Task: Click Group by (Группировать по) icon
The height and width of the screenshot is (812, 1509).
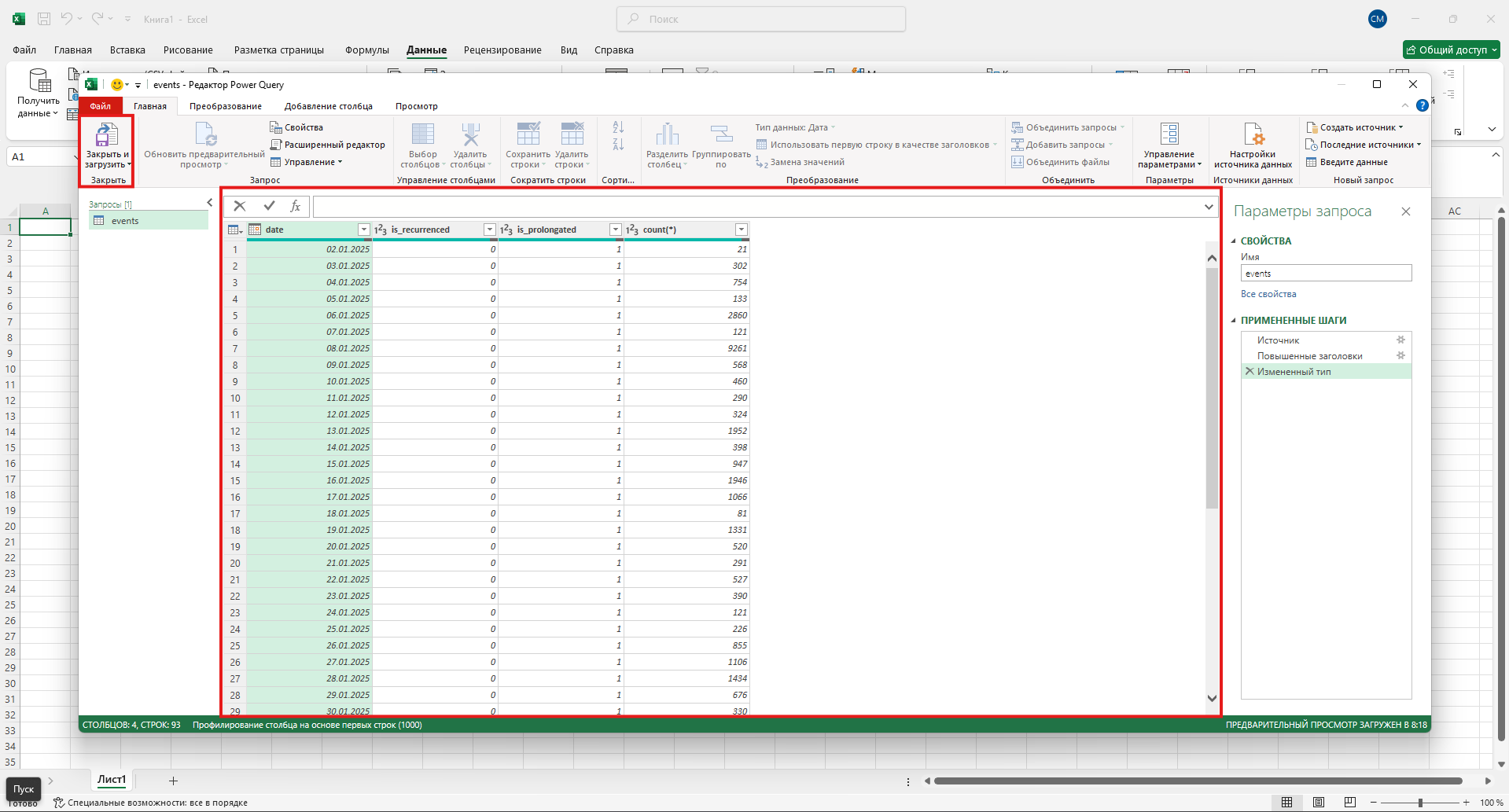Action: click(x=721, y=134)
